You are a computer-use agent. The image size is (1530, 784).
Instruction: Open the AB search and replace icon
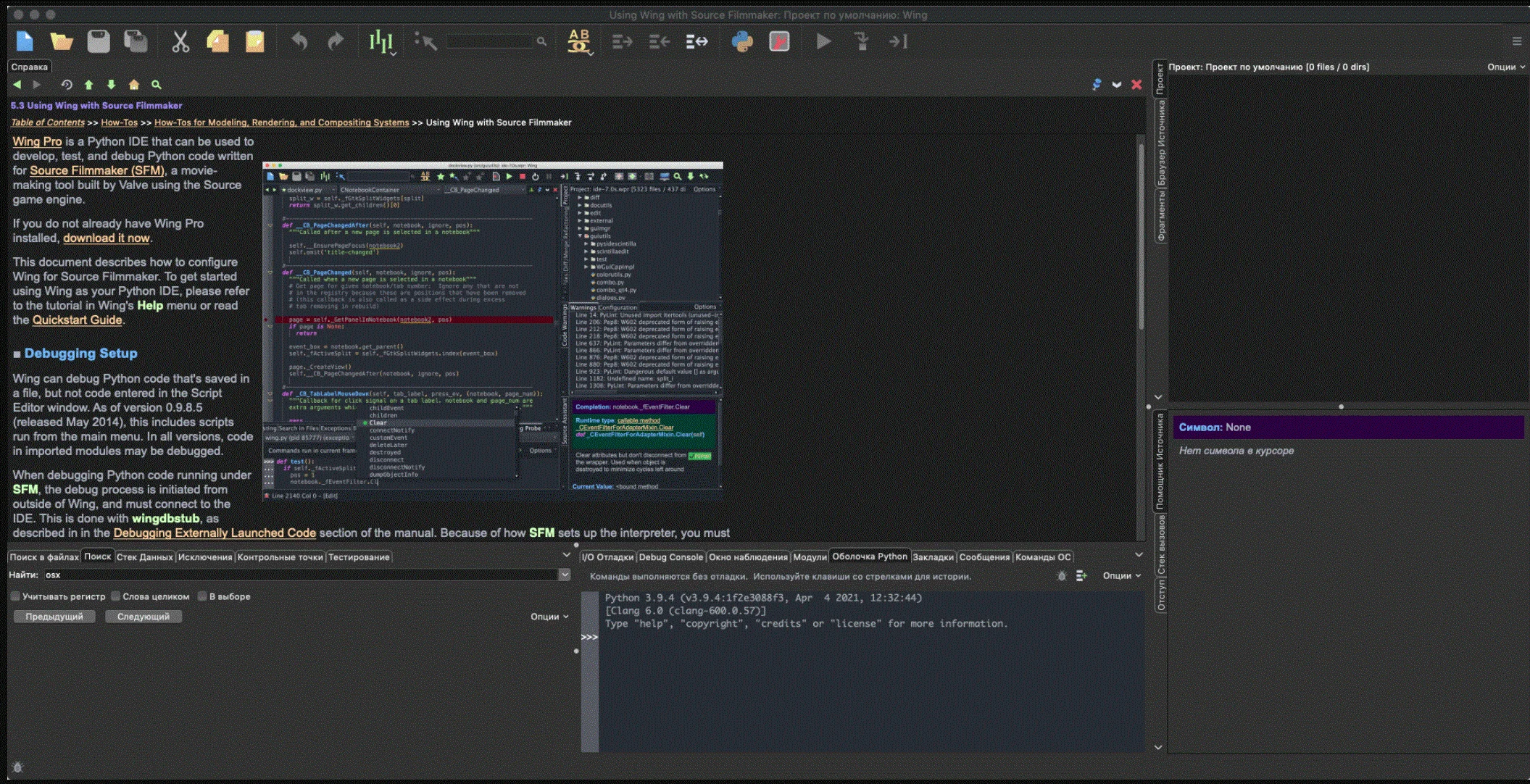click(579, 42)
